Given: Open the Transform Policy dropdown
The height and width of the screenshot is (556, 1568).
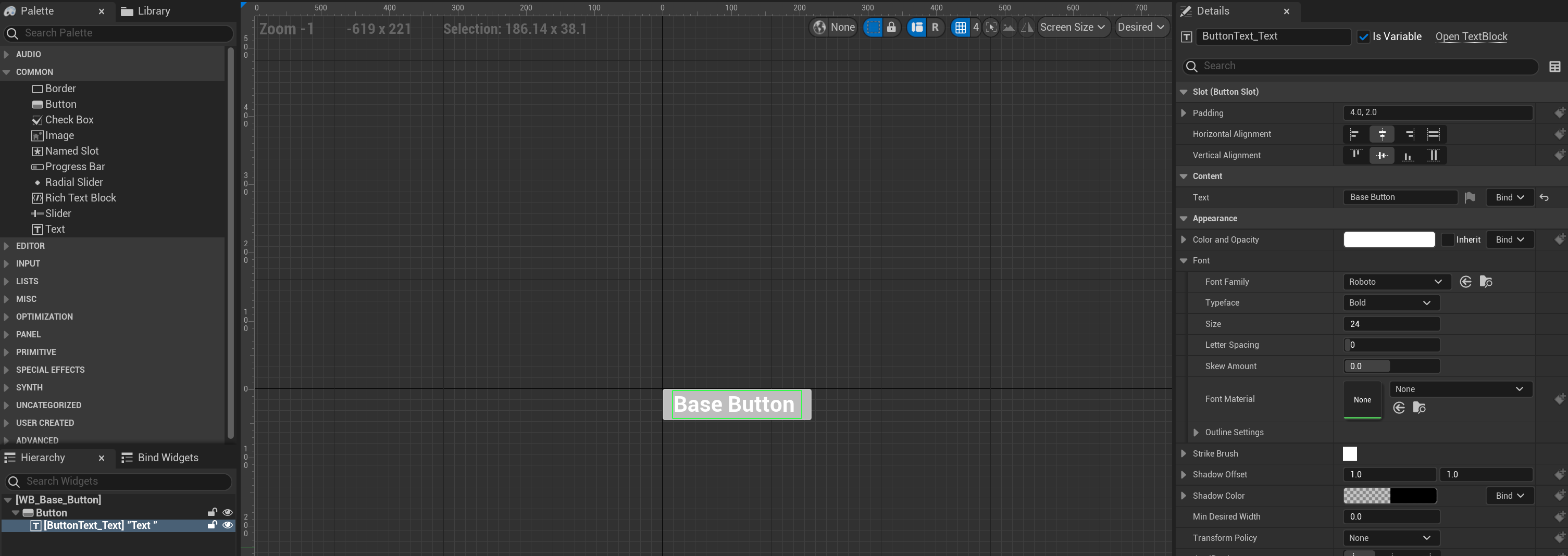Looking at the screenshot, I should tap(1391, 538).
